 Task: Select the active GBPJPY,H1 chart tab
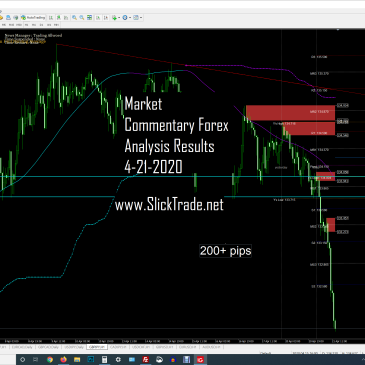tap(97, 347)
